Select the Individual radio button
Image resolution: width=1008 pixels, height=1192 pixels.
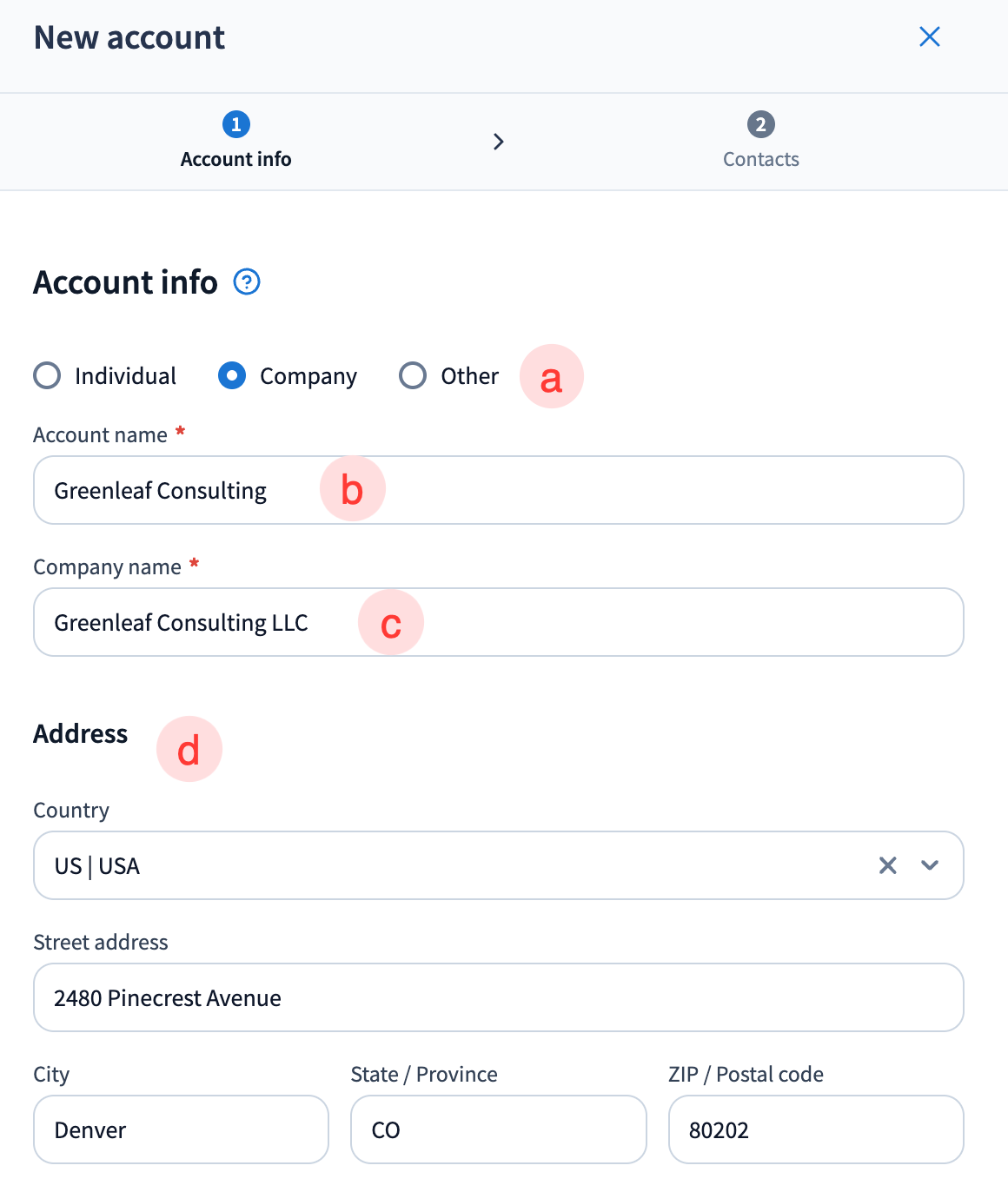pos(47,375)
